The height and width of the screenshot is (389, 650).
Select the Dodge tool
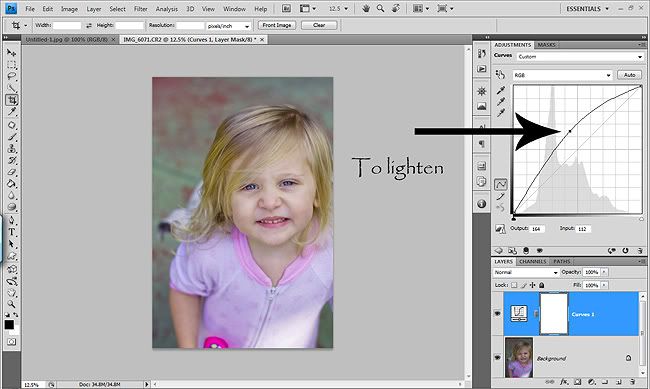pyautogui.click(x=11, y=207)
